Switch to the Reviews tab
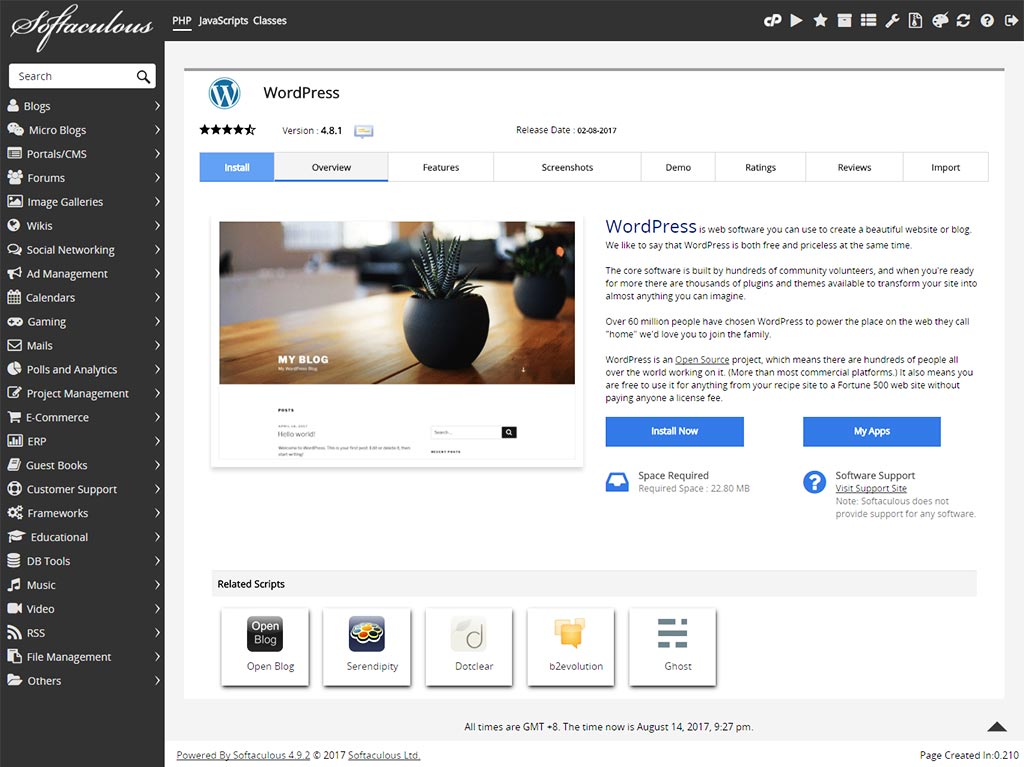 tap(854, 167)
